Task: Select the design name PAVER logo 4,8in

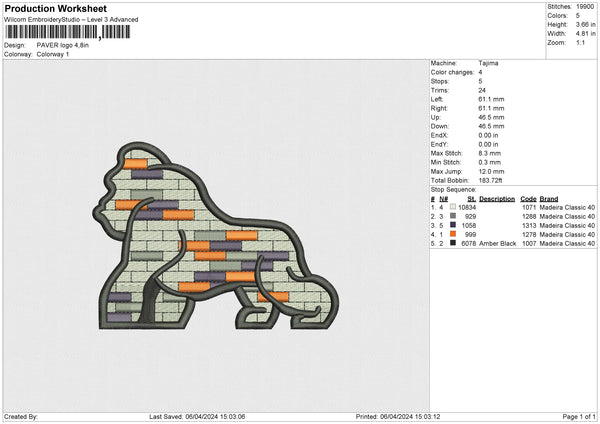Action: (x=63, y=45)
